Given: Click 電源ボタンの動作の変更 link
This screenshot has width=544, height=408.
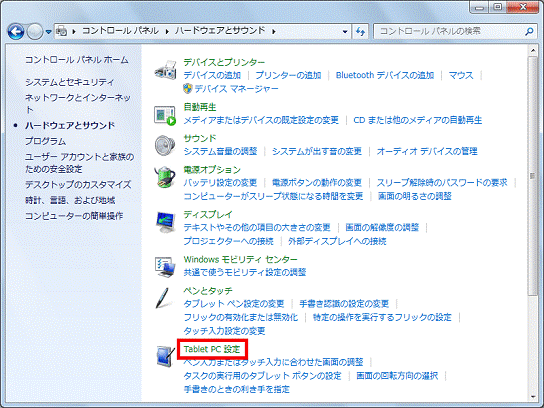Looking at the screenshot, I should tap(317, 182).
